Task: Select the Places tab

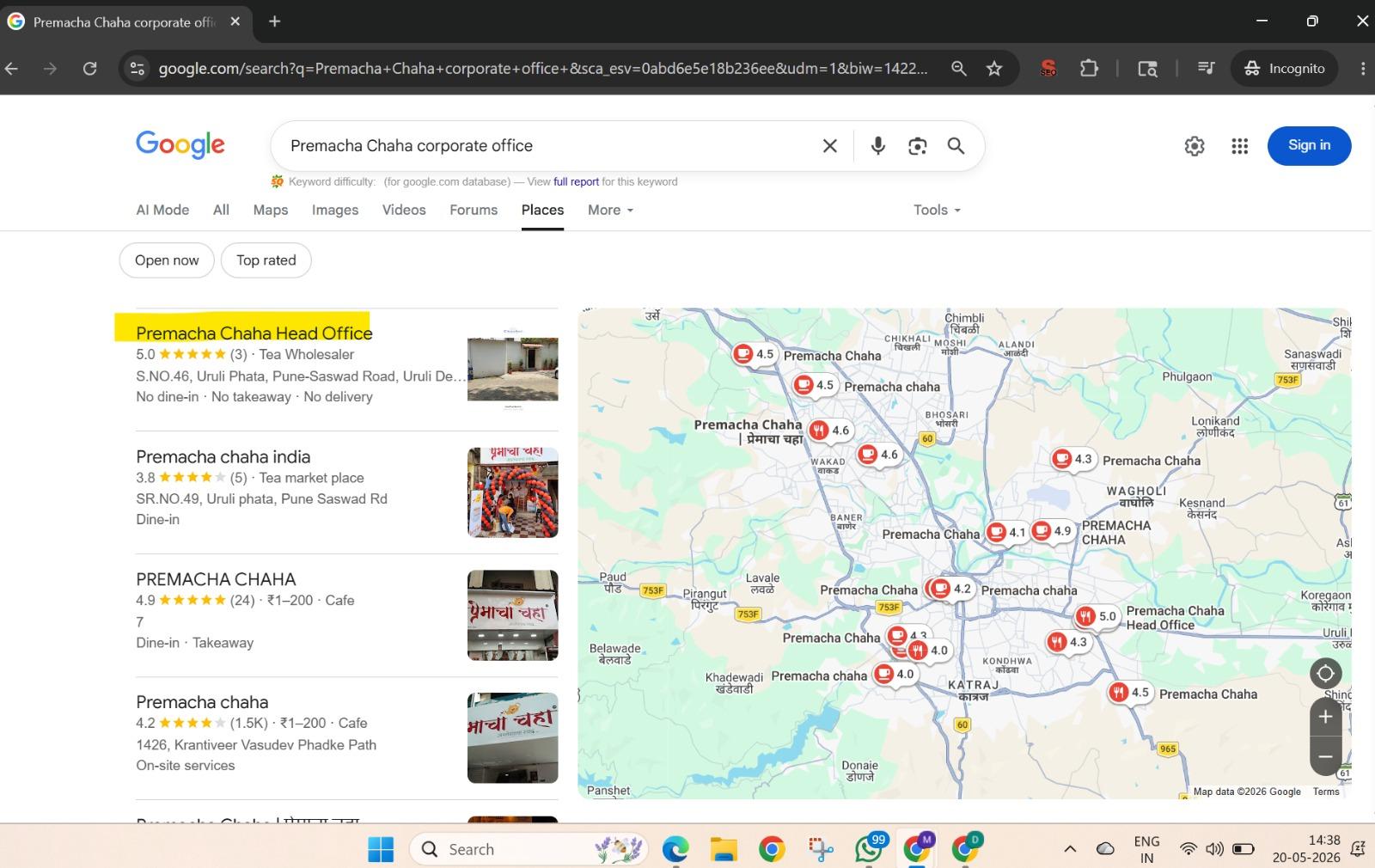Action: pyautogui.click(x=542, y=210)
